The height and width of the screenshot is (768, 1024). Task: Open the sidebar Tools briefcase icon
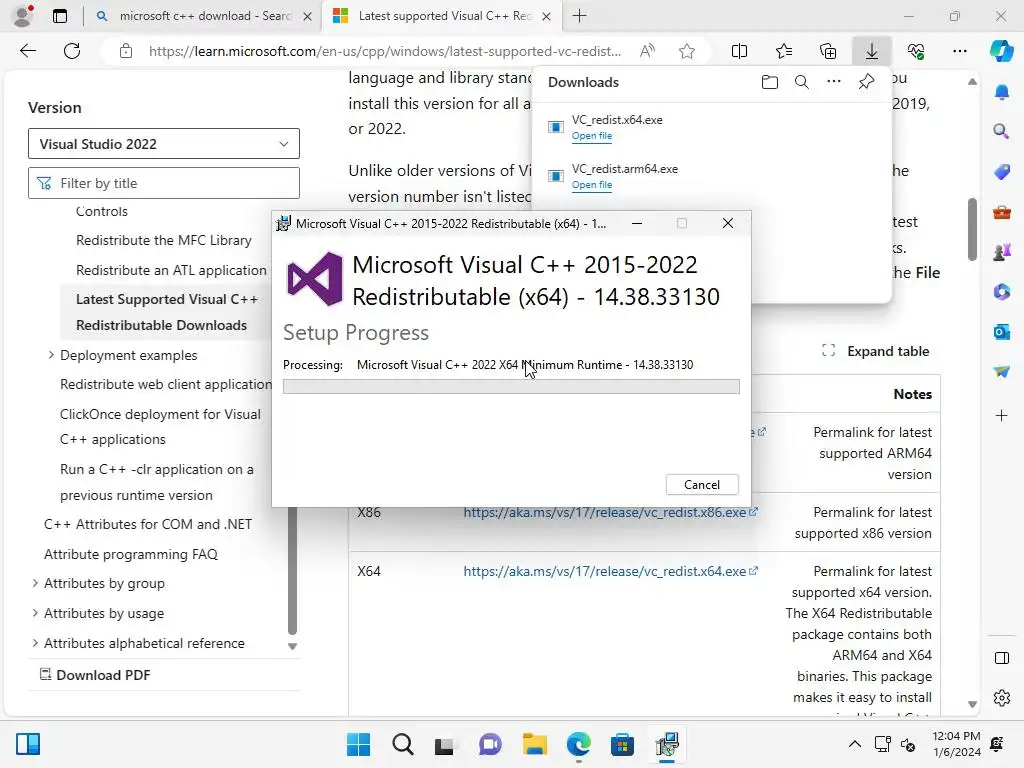click(1002, 212)
